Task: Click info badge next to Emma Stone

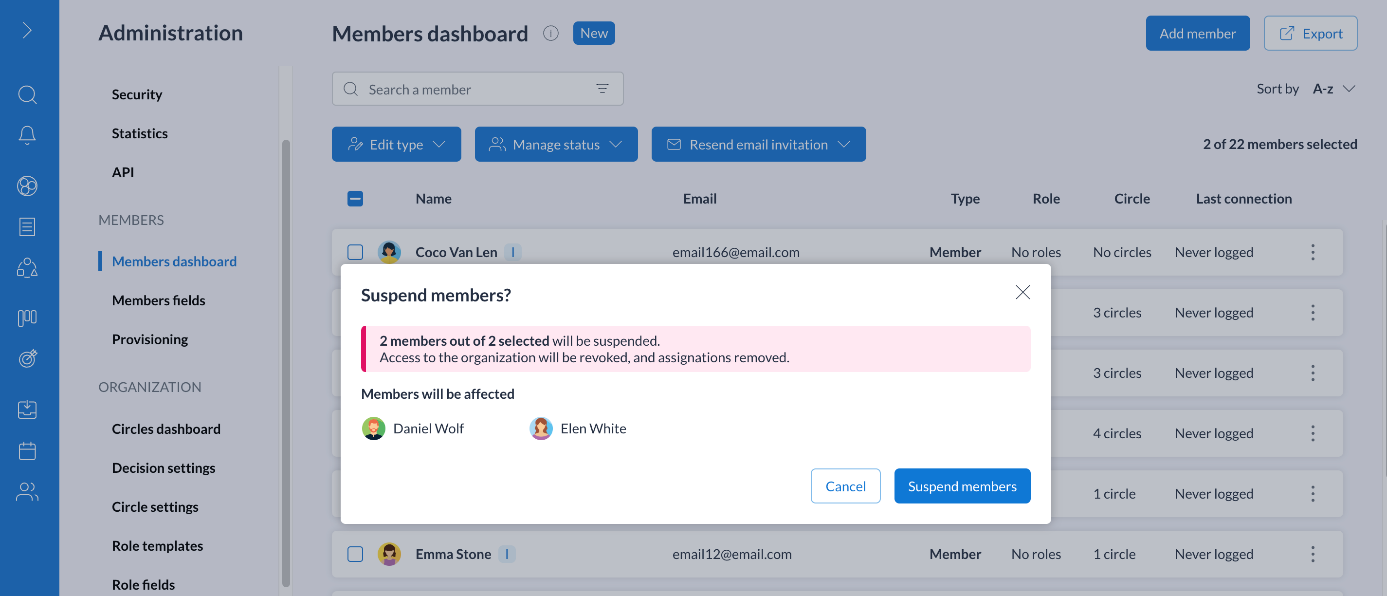Action: click(x=507, y=554)
